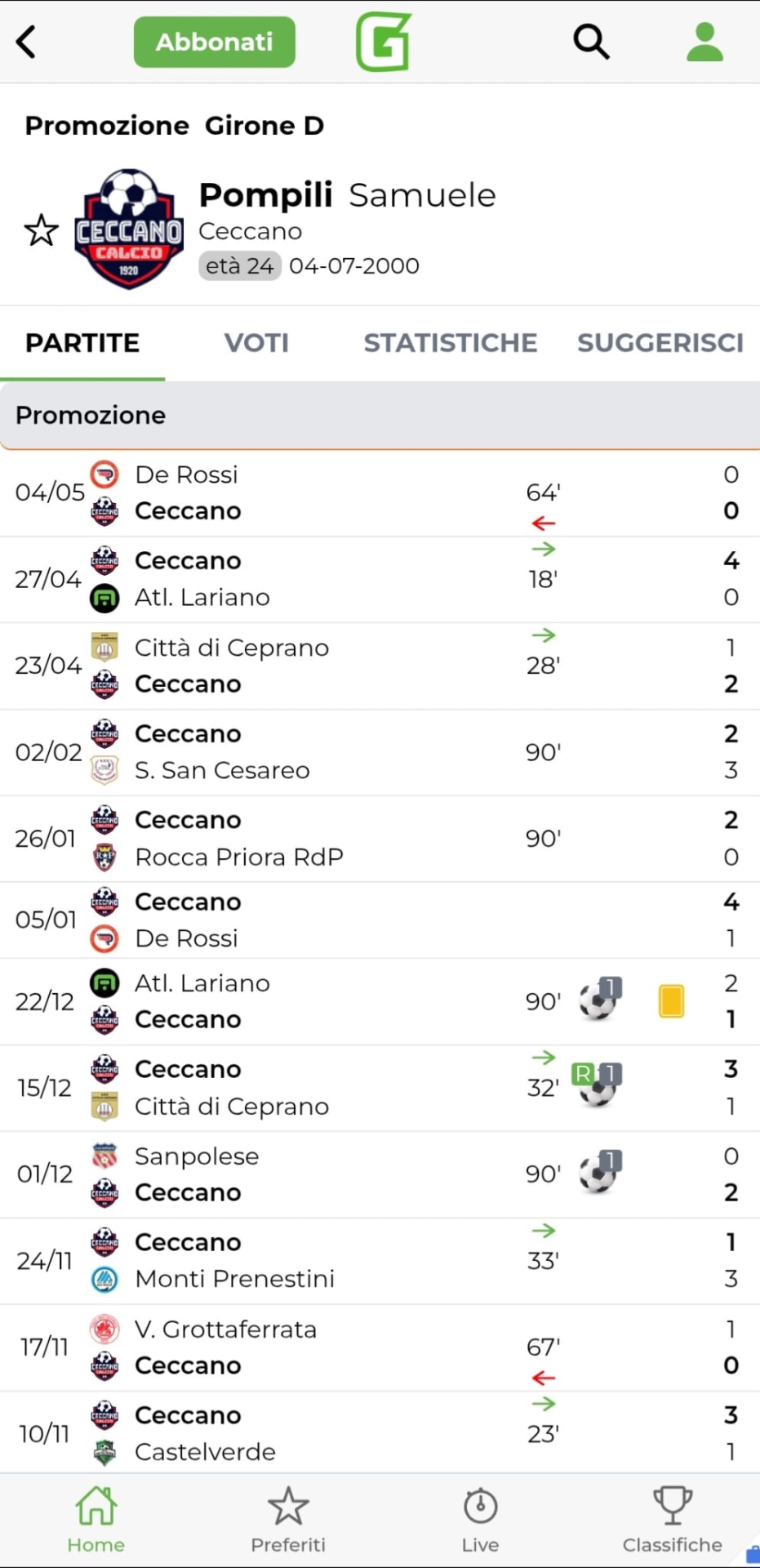Screen dimensions: 760x1568
Task: Open the 04/05 De Rossi vs Ceccano match
Action: coord(380,493)
